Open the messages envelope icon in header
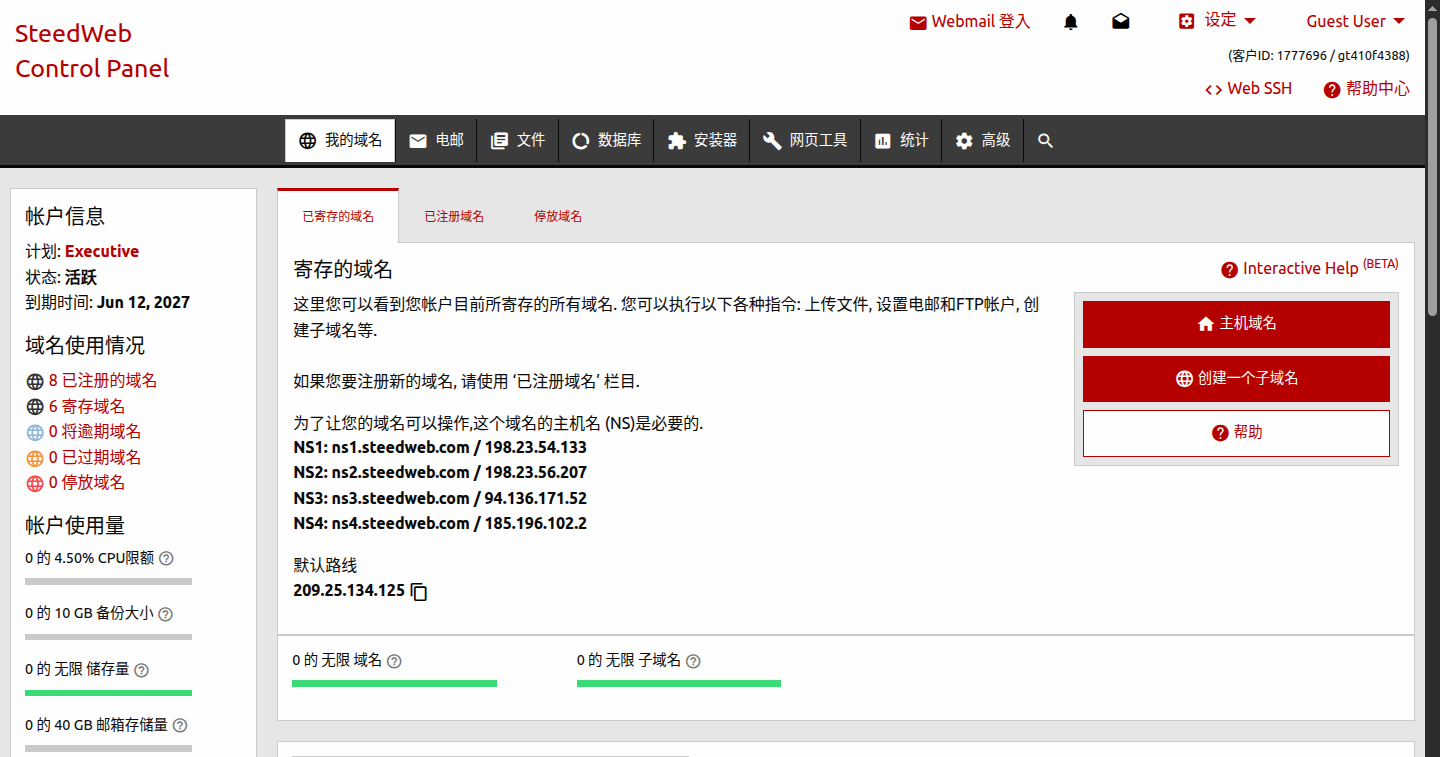1440x757 pixels. (x=1121, y=22)
